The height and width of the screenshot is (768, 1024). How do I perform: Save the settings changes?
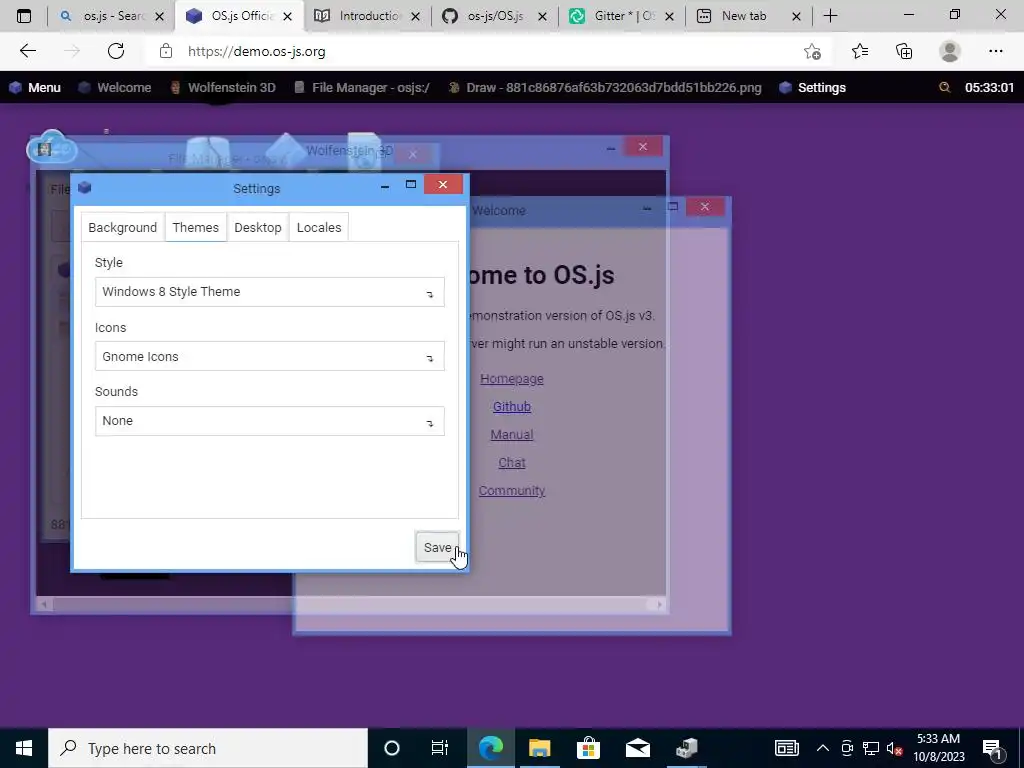coord(438,547)
